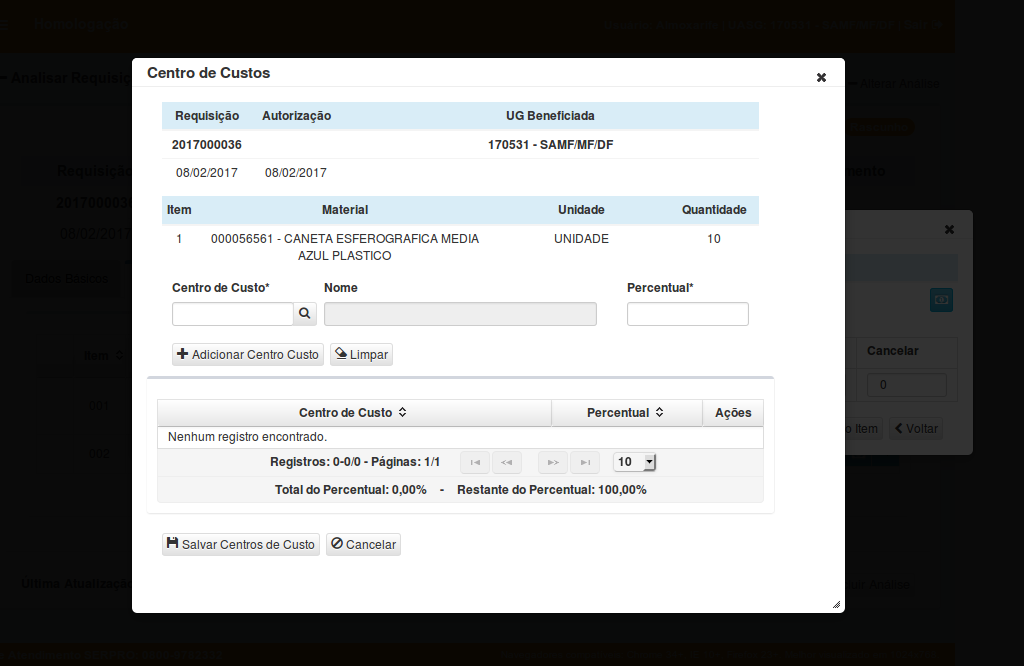Open rows-per-page dropdown showing 10
The image size is (1024, 666).
tap(634, 462)
